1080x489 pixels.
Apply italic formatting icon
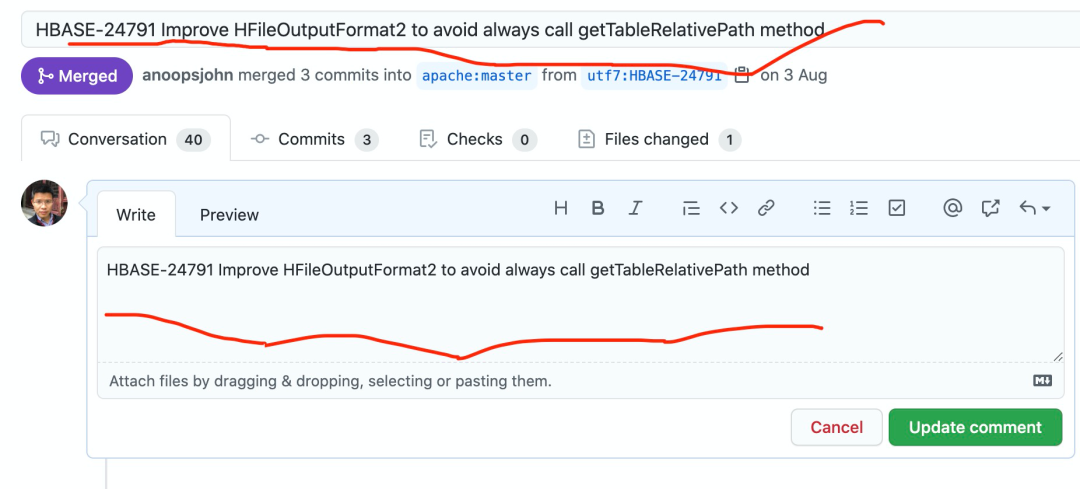point(635,208)
